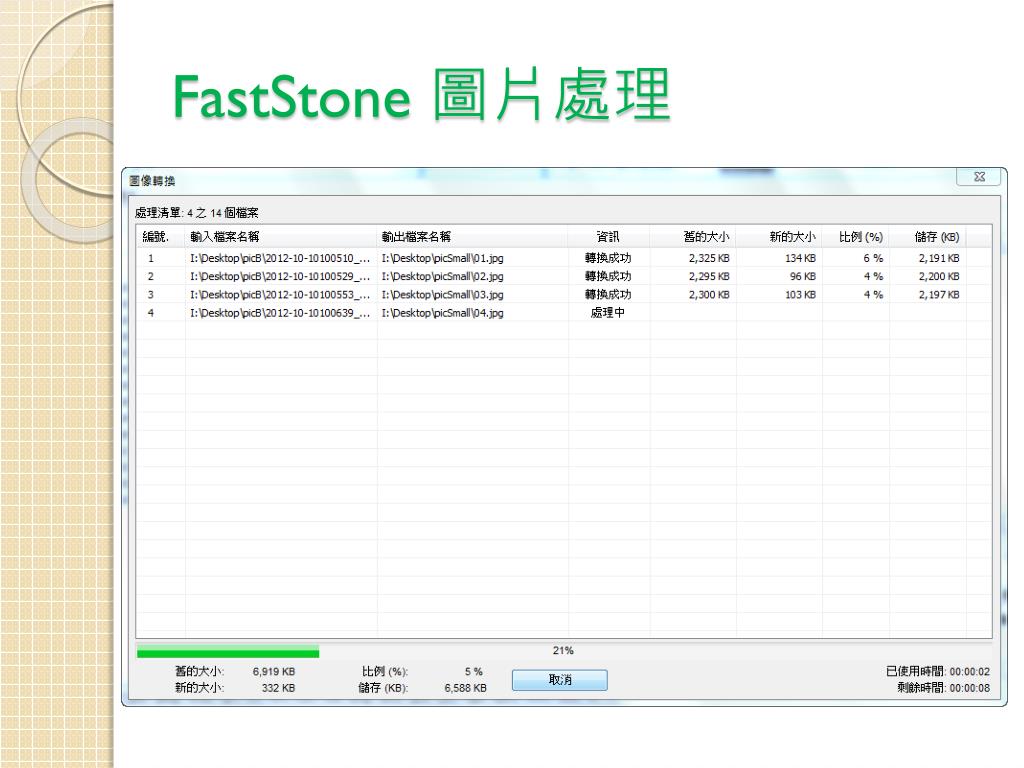Click output file picSmall\01.jpg
The image size is (1024, 768).
pyautogui.click(x=442, y=258)
